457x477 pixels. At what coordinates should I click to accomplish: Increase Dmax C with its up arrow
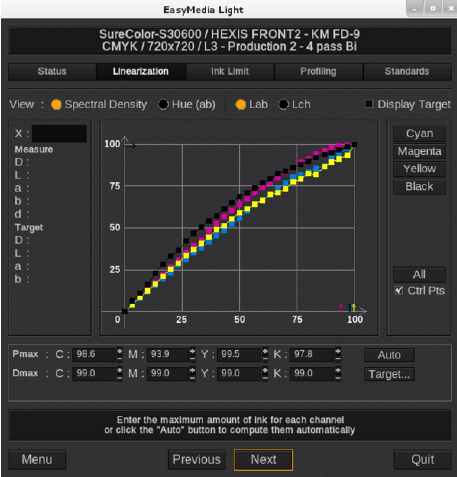pyautogui.click(x=120, y=370)
